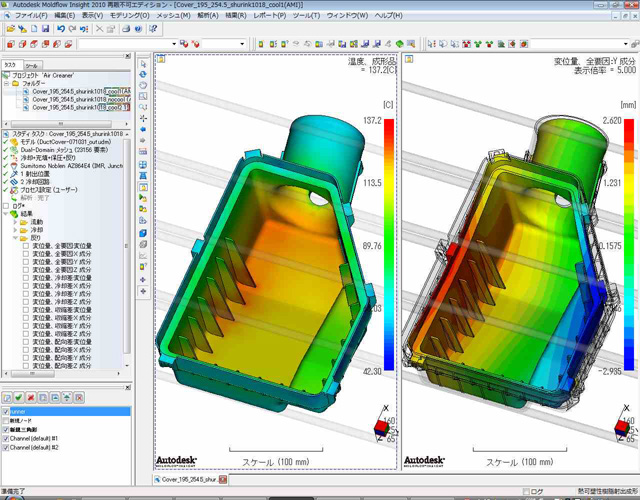This screenshot has width=640, height=500.
Task: Switch to the ツール tab in the left panel
Action: pyautogui.click(x=32, y=64)
